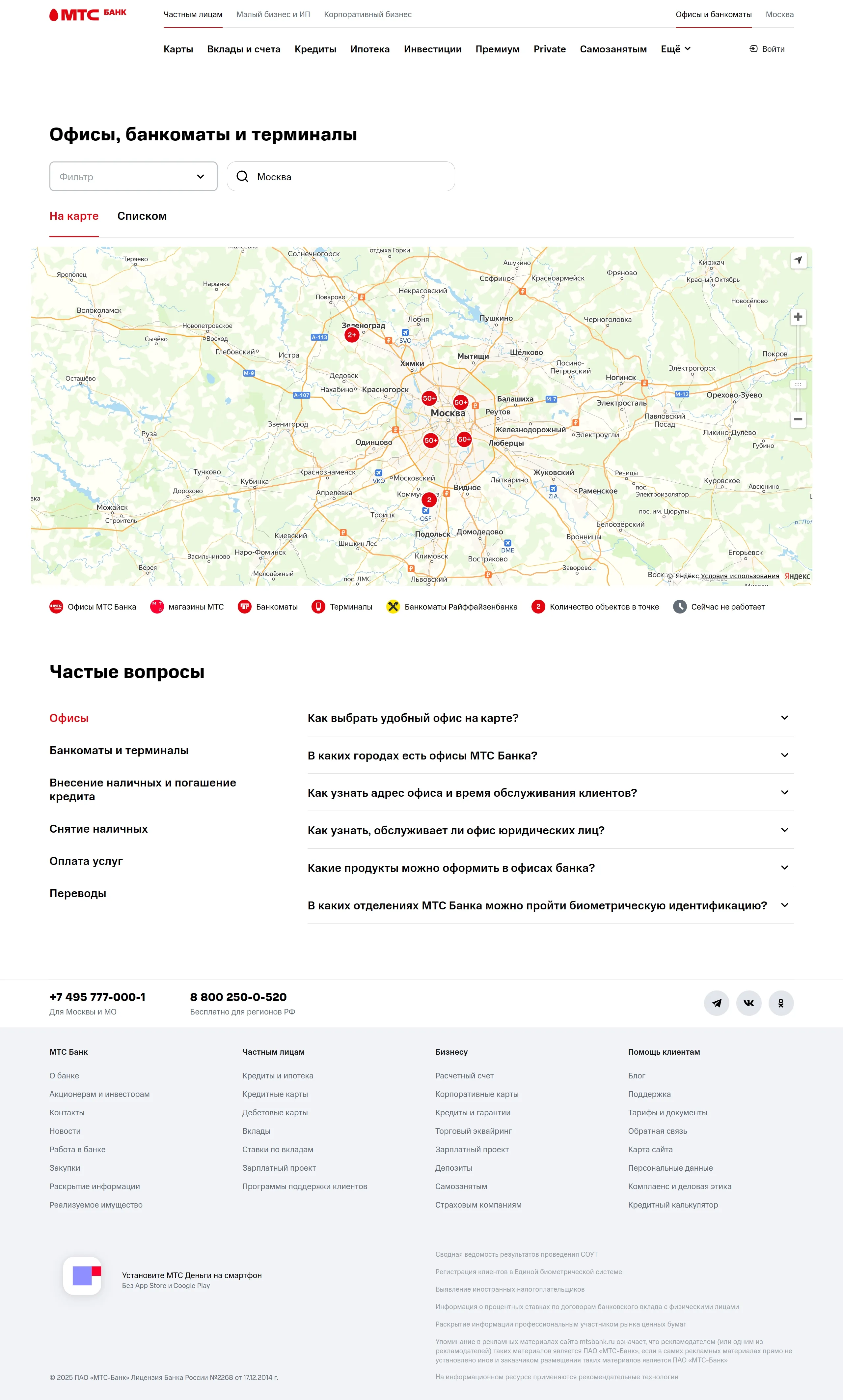Expand the Ещё navigation menu
The width and height of the screenshot is (843, 1400).
pos(675,49)
